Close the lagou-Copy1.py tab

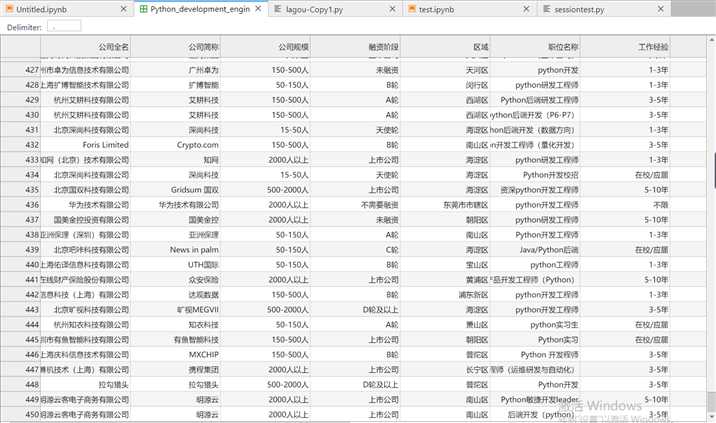(x=392, y=9)
